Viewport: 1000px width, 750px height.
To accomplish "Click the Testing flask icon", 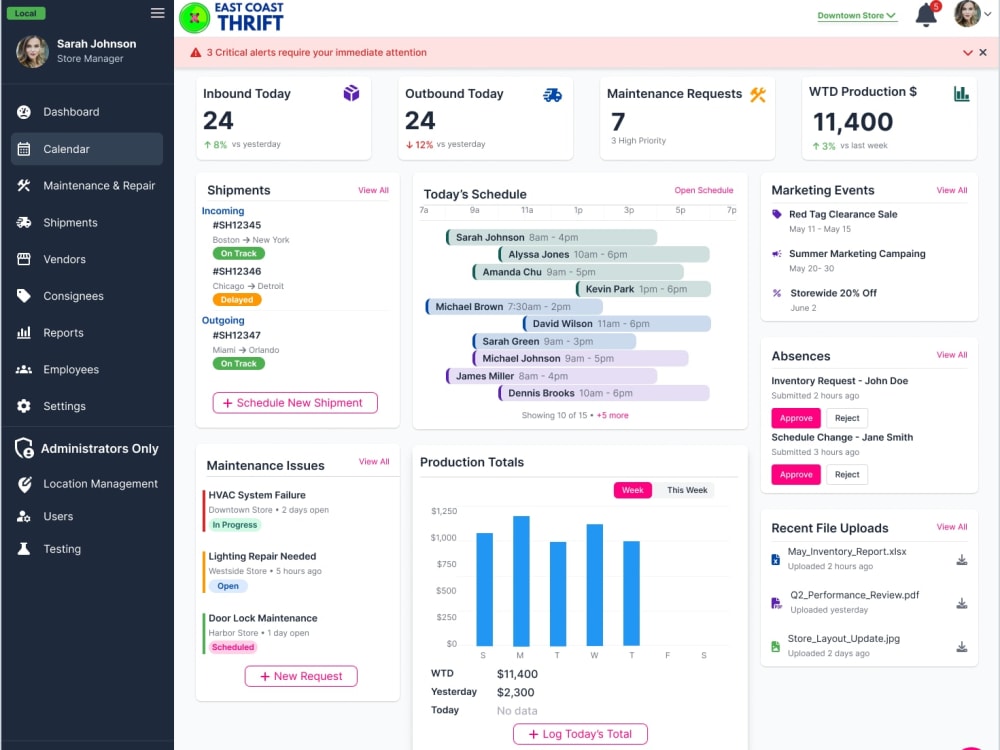I will 24,548.
